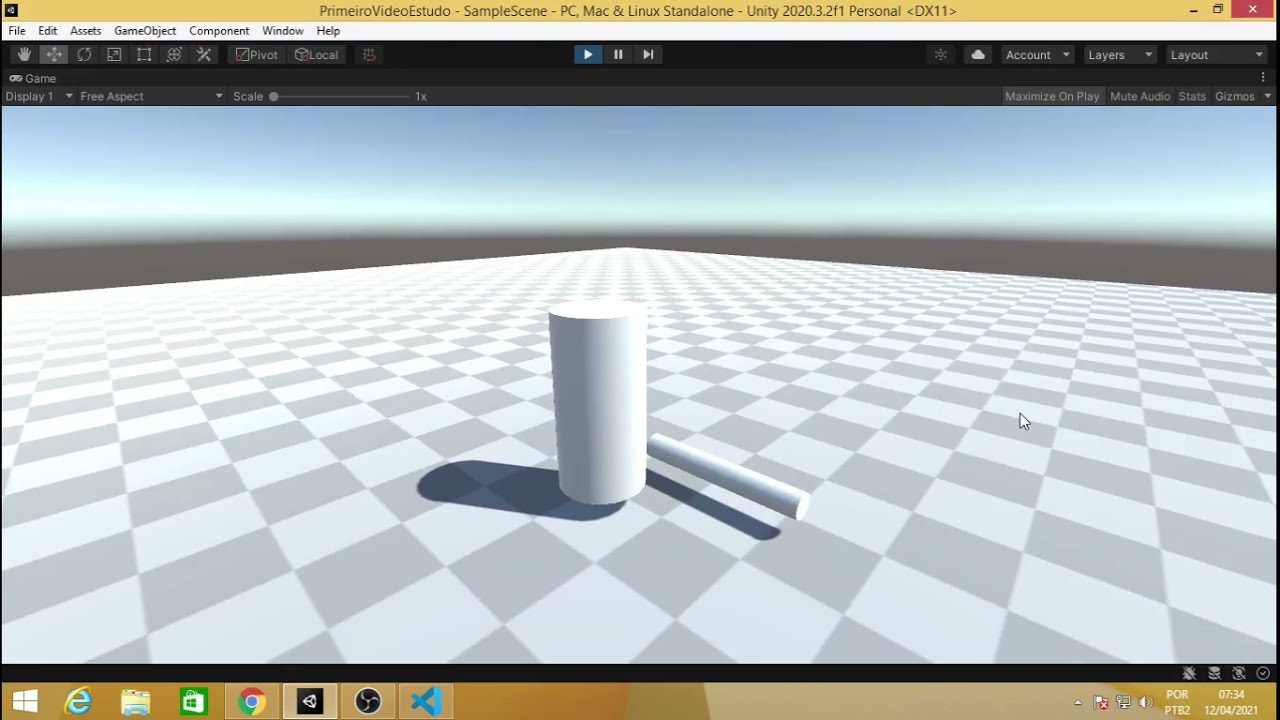Switch to Unity taskbar icon
Viewport: 1280px width, 720px height.
(310, 702)
